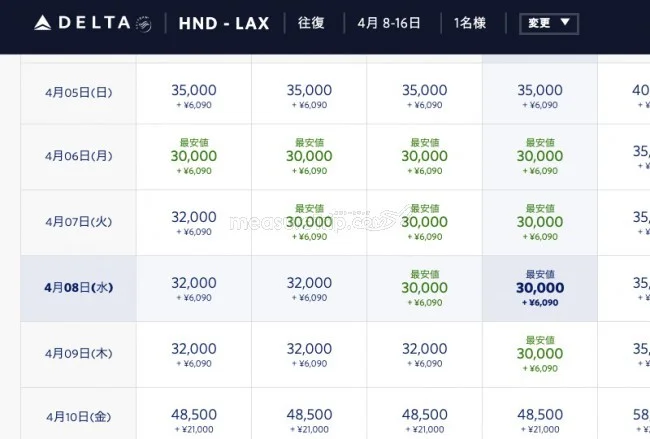Screen dimensions: 650x439
Task: Click the cut-off 40 fare in the 4月05日 row
Action: coord(640,92)
